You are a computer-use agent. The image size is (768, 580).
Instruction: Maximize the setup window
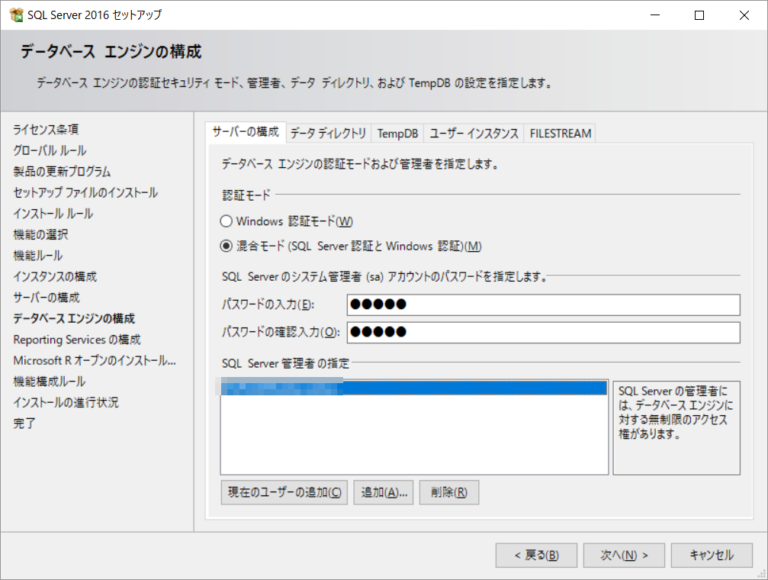(x=699, y=15)
